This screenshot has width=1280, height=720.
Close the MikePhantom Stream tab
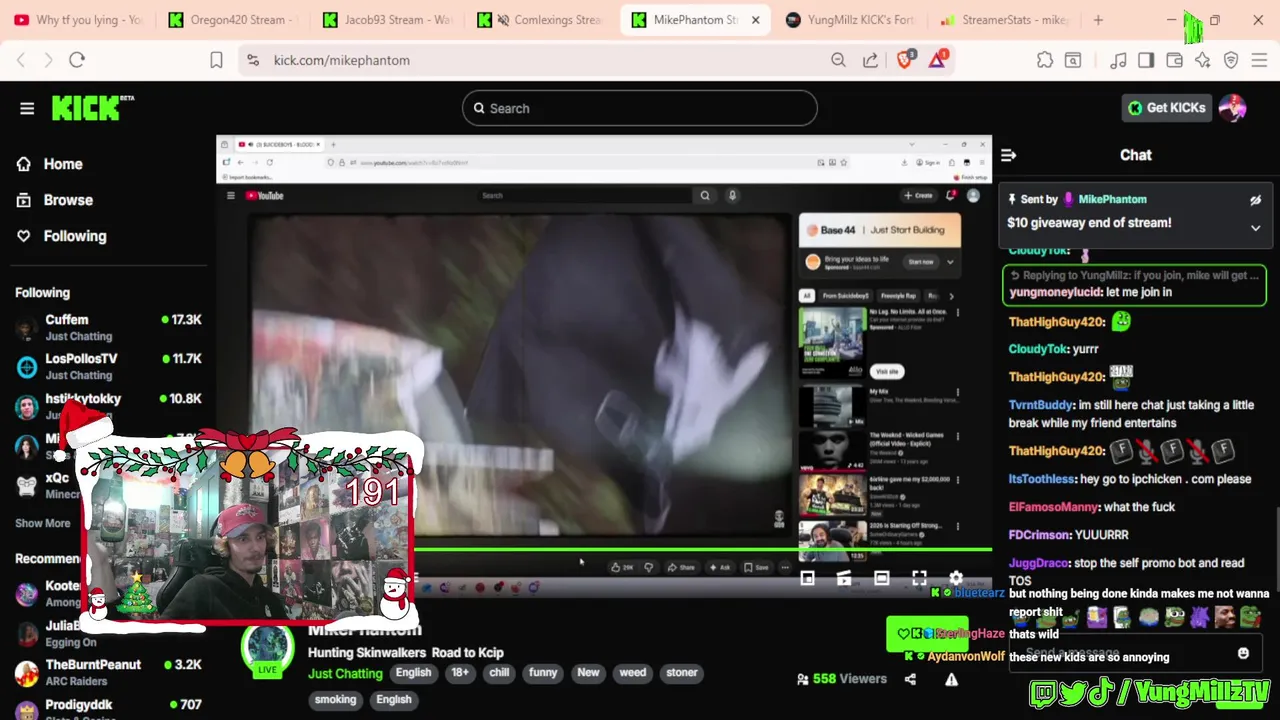click(755, 20)
